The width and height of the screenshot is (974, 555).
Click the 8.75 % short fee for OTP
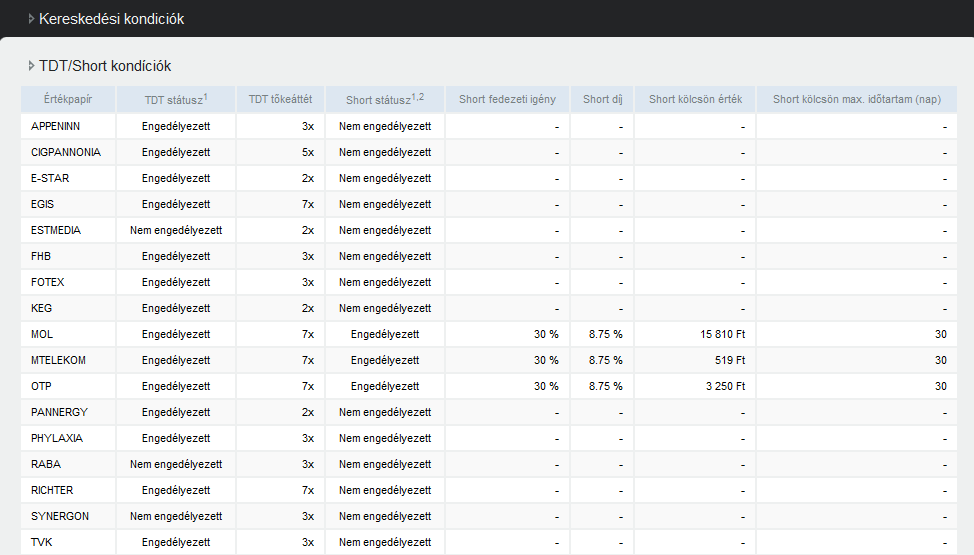tap(606, 387)
